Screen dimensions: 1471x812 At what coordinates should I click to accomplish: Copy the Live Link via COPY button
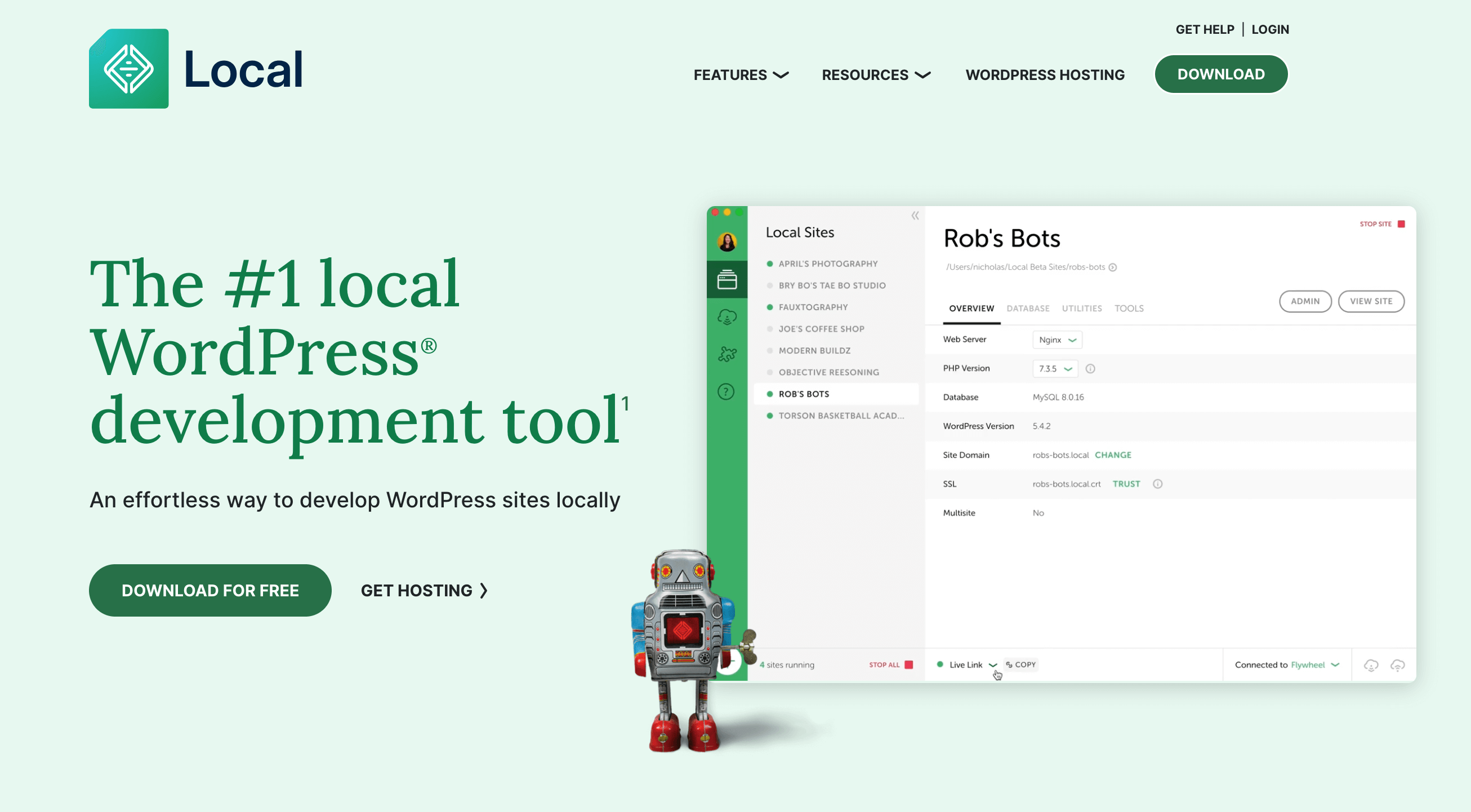[1021, 664]
